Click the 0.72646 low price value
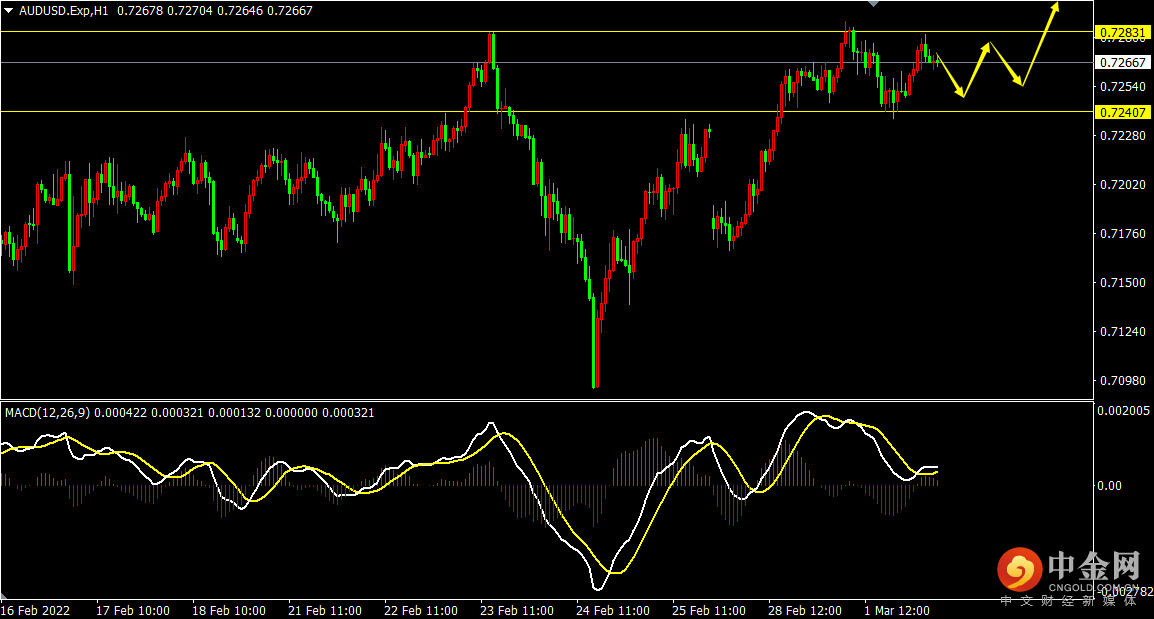The width and height of the screenshot is (1154, 619). point(240,11)
